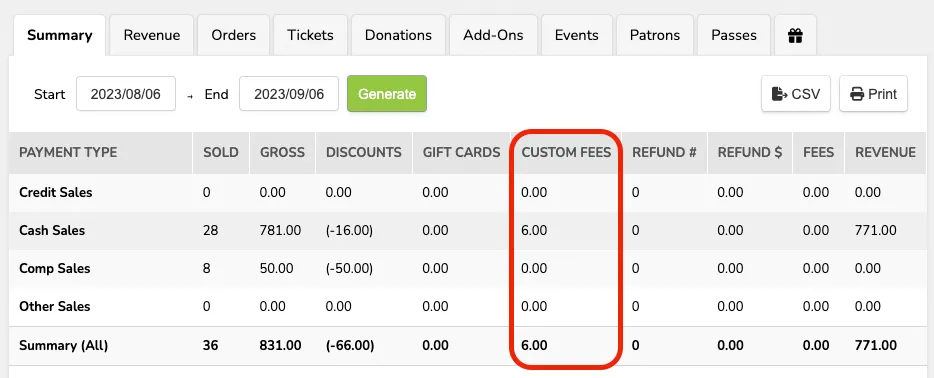
Task: Select the Patrons tab
Action: [655, 36]
